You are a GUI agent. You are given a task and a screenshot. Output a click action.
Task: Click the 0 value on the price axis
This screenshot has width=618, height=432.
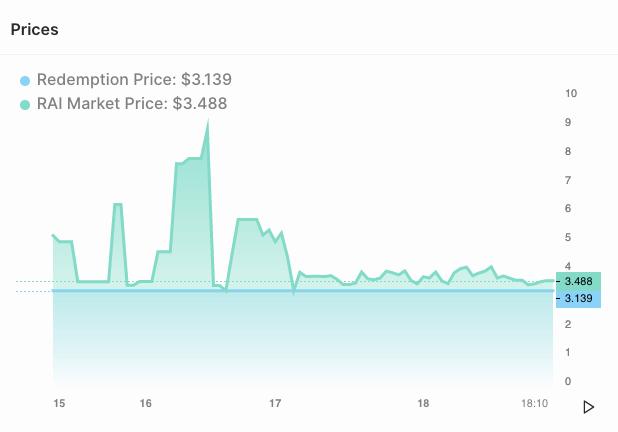click(x=568, y=382)
